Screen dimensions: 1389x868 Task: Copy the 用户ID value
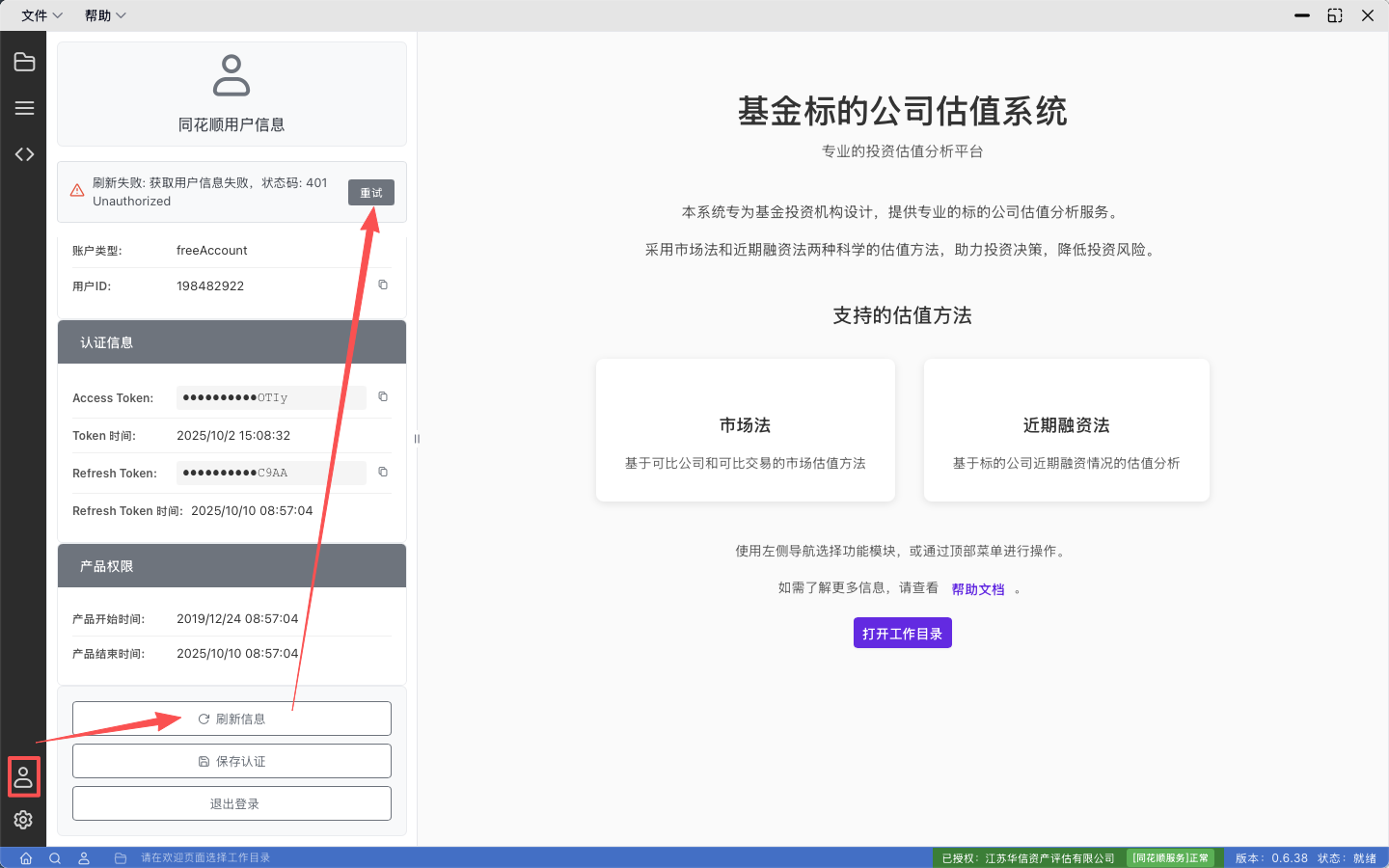(383, 285)
